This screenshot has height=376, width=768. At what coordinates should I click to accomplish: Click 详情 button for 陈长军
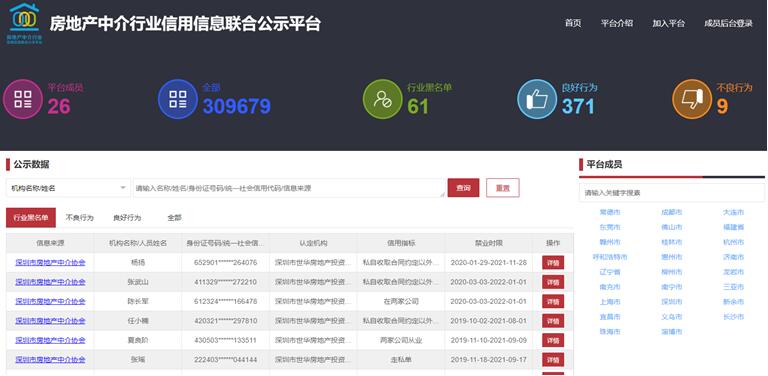pos(553,302)
